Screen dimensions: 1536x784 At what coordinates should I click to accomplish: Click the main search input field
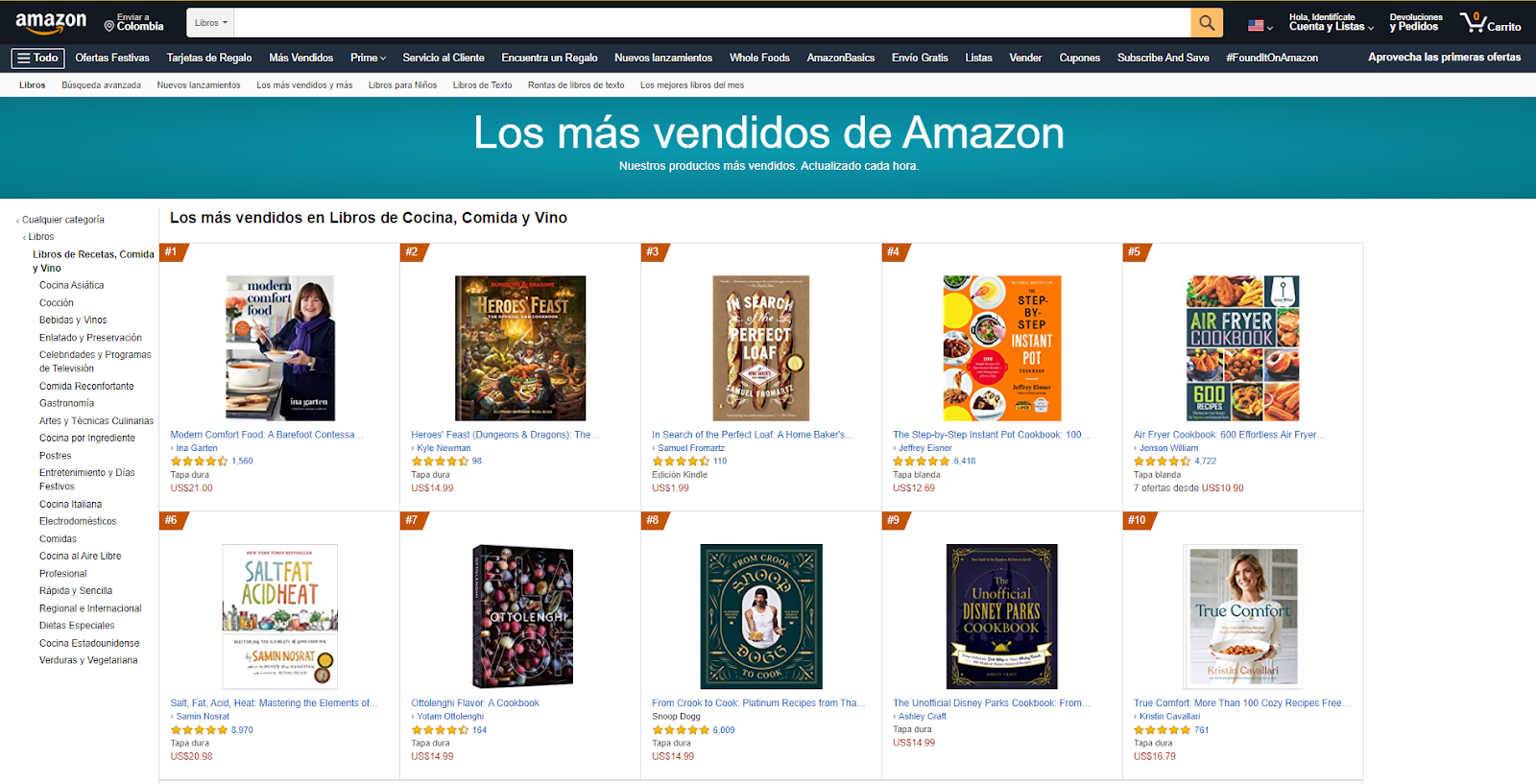(x=712, y=23)
